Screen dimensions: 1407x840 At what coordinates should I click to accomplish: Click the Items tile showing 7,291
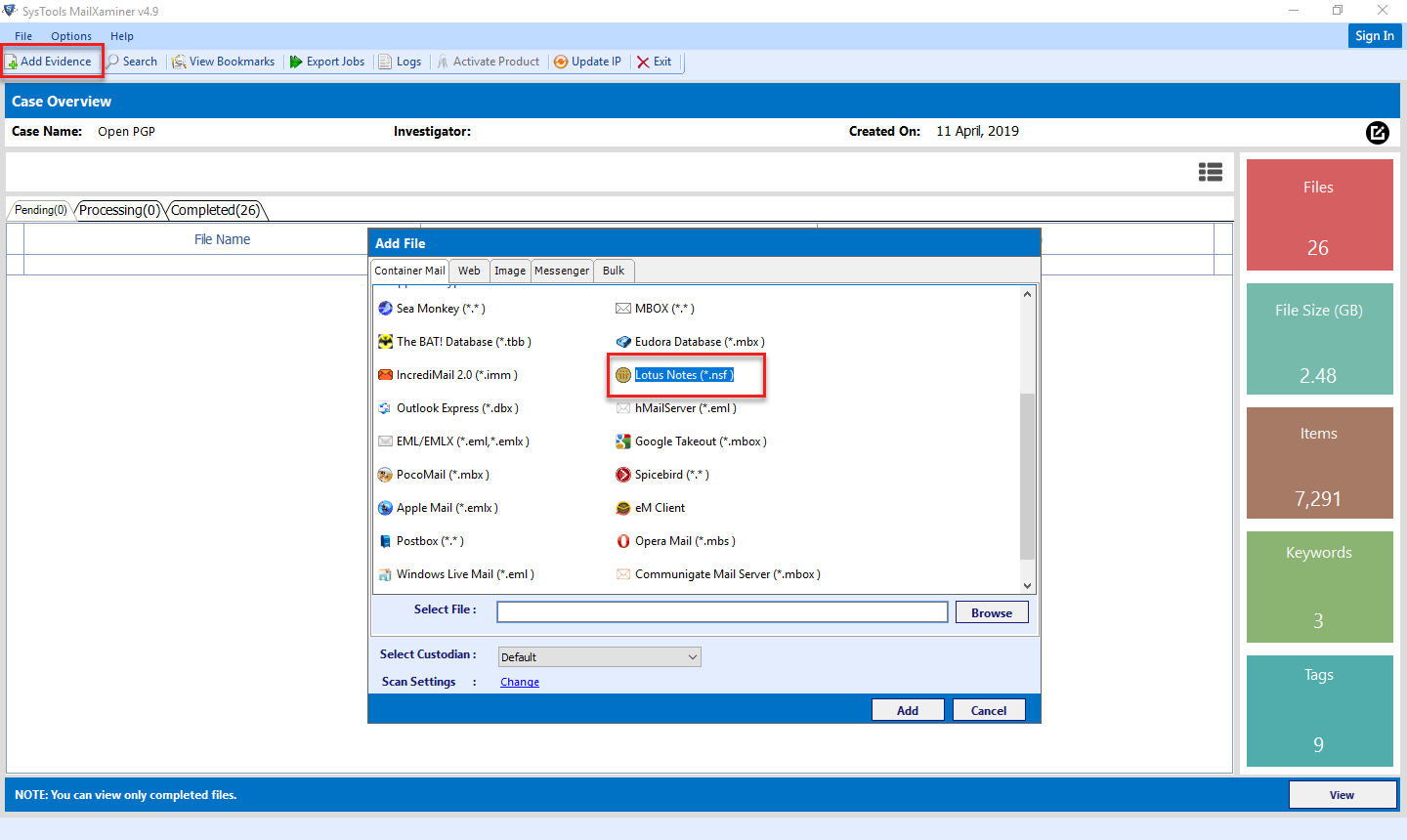[1319, 463]
